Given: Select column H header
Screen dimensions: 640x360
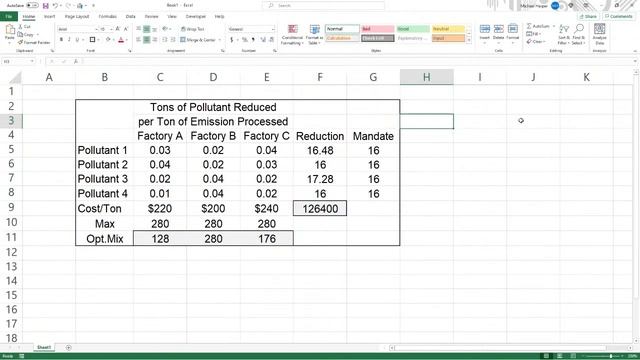Looking at the screenshot, I should coord(427,77).
